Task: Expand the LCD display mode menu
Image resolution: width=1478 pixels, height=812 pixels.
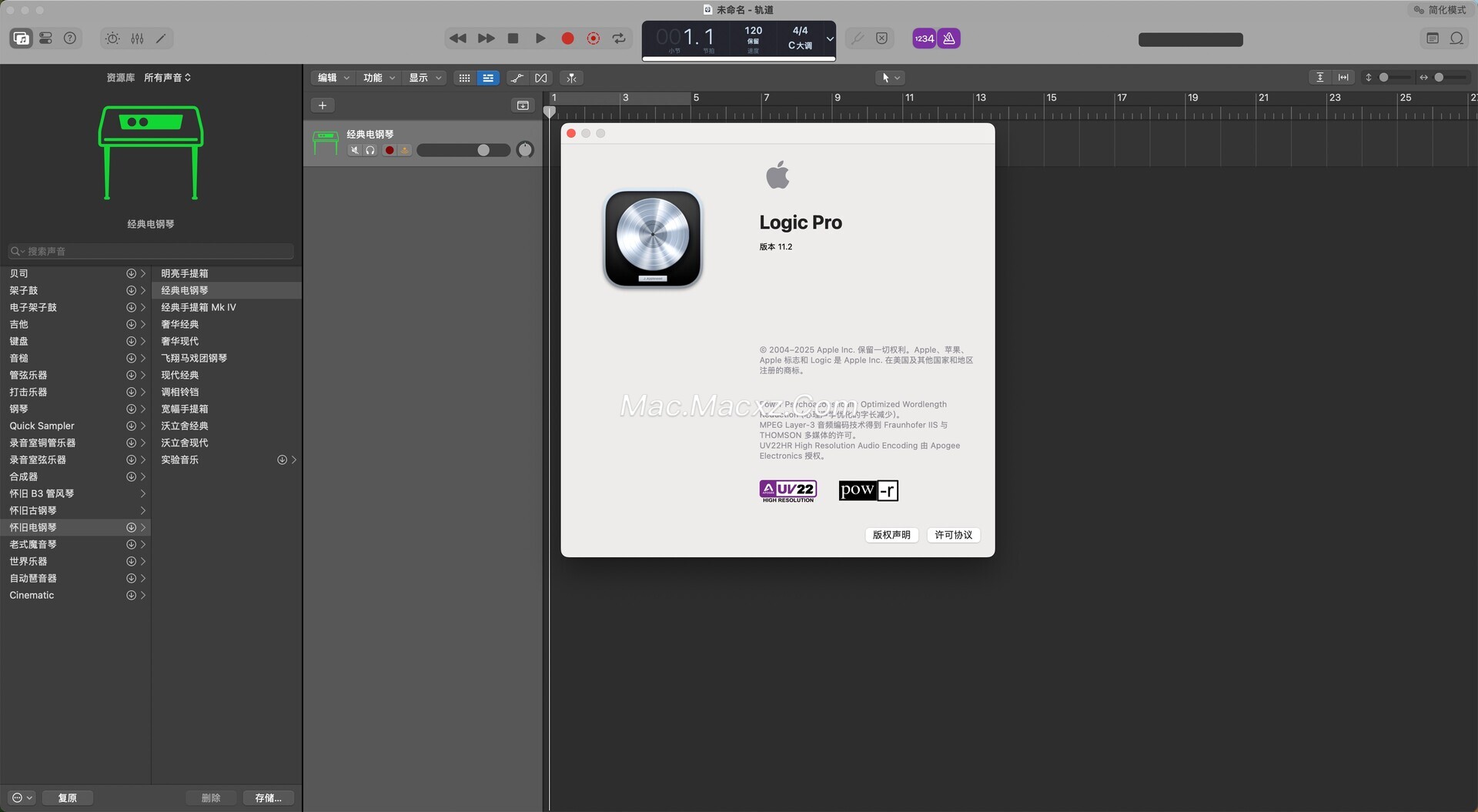Action: [830, 38]
